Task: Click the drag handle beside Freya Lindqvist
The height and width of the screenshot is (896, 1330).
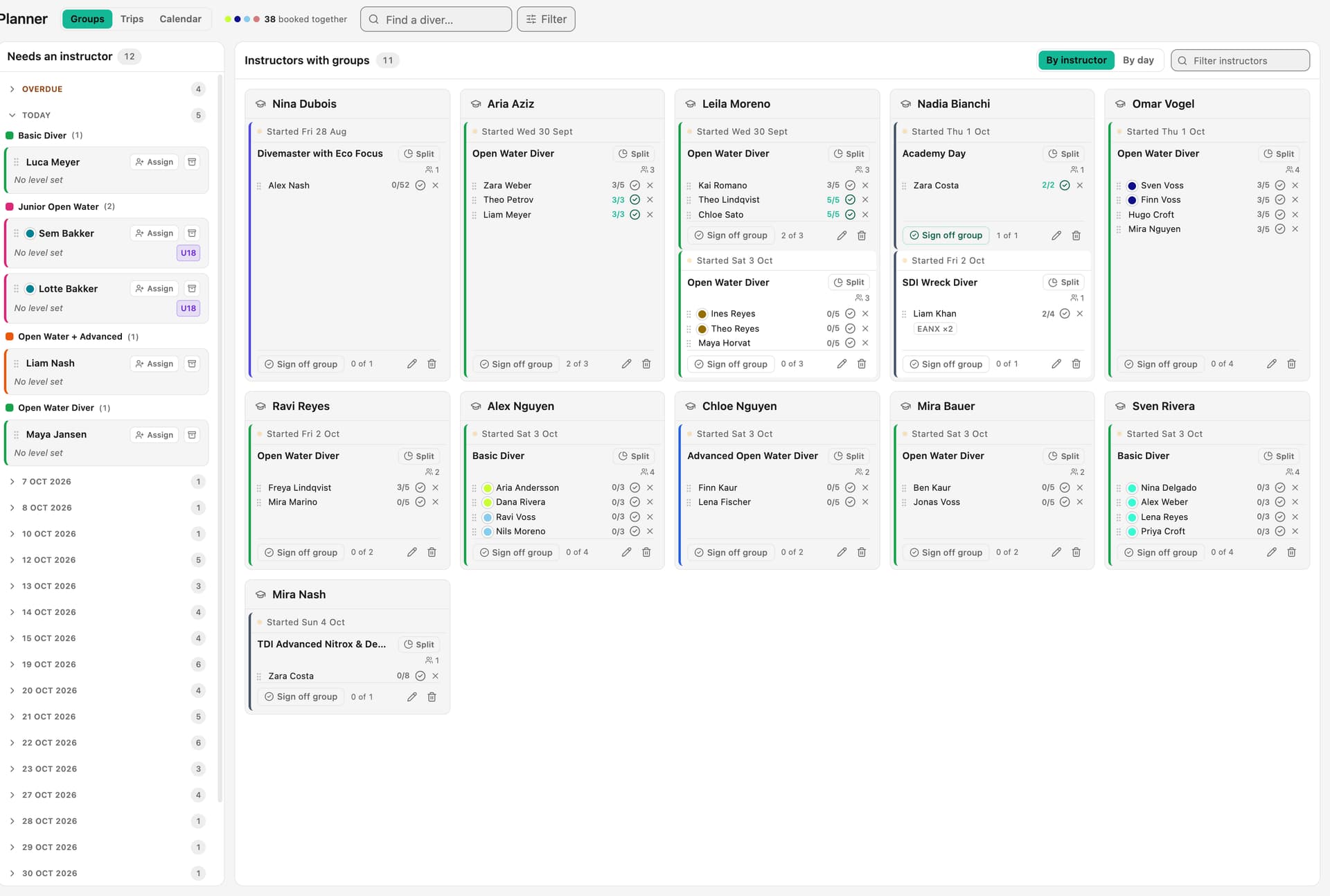Action: click(259, 488)
